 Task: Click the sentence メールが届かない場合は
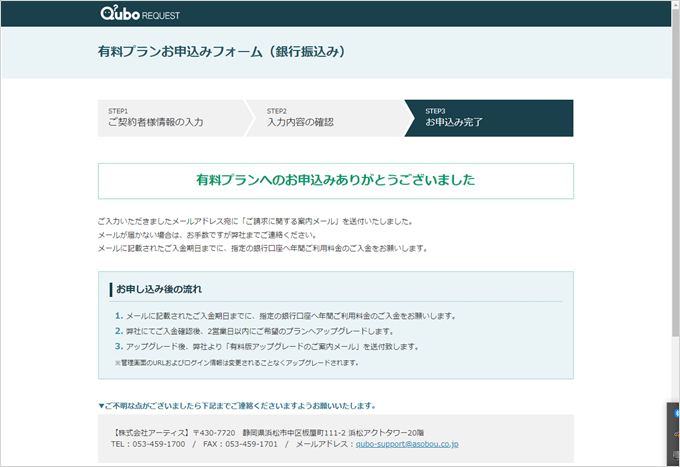pyautogui.click(x=207, y=235)
